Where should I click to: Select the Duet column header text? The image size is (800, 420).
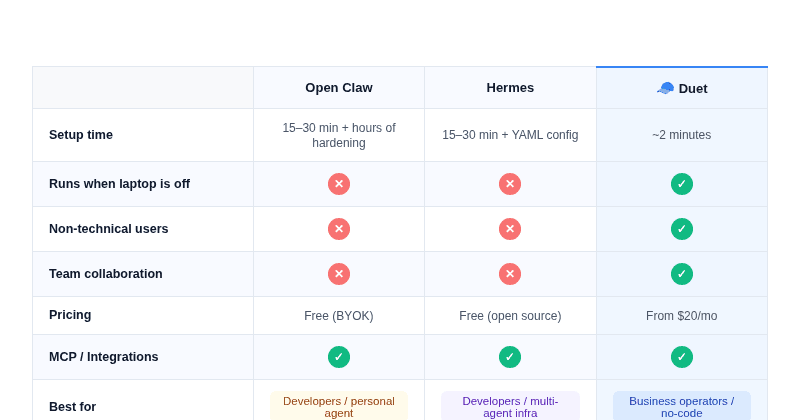click(x=693, y=89)
